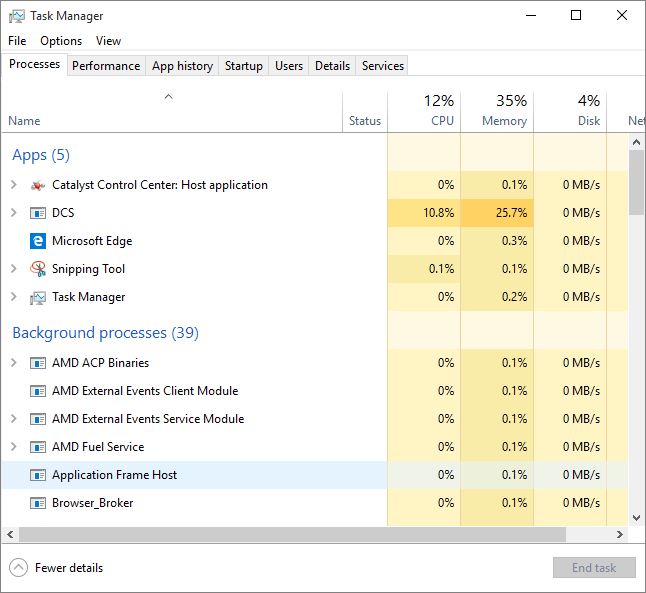Sort by the Disk column header
The width and height of the screenshot is (646, 593).
[x=570, y=112]
